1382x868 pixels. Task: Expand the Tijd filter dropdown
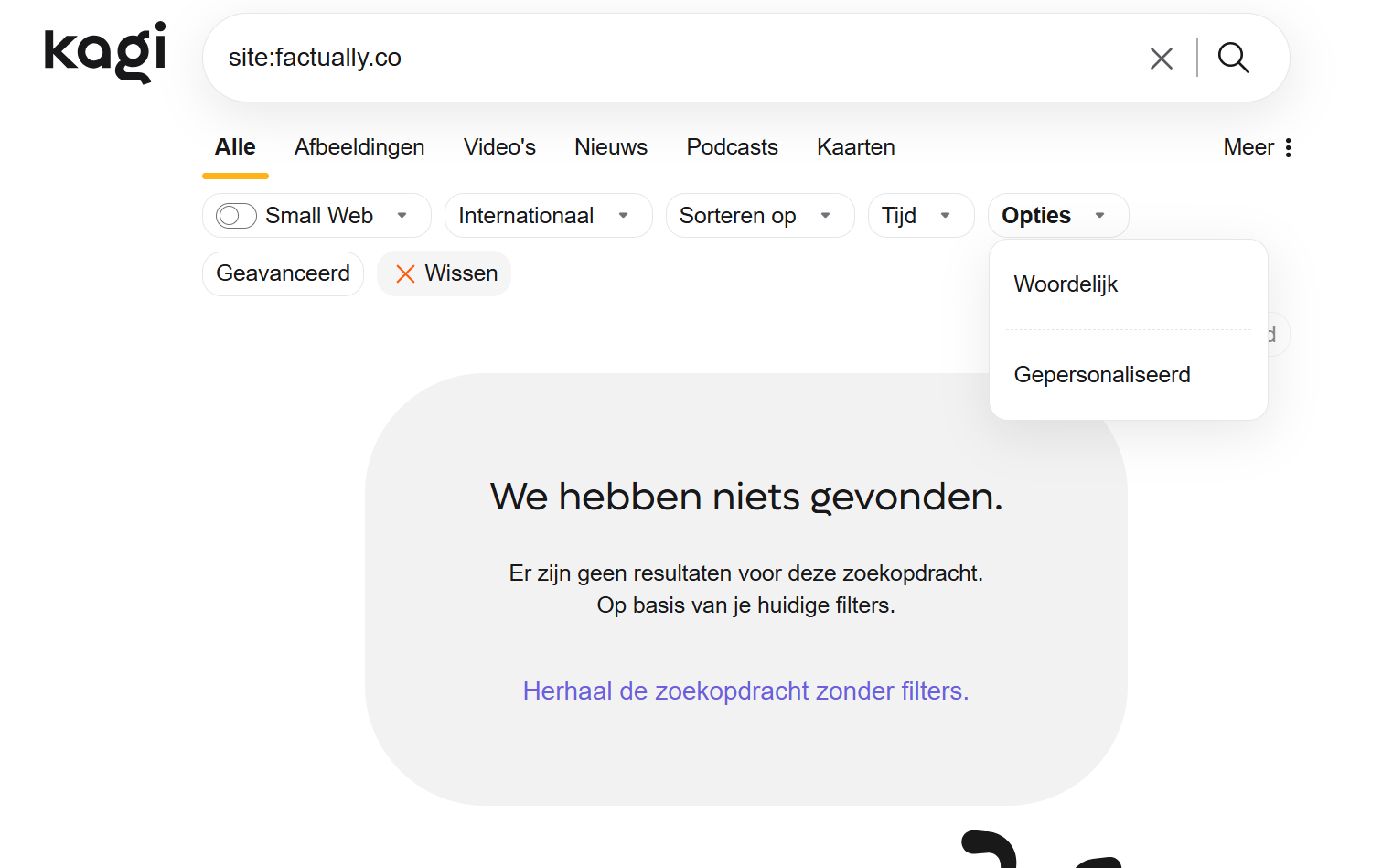click(921, 216)
